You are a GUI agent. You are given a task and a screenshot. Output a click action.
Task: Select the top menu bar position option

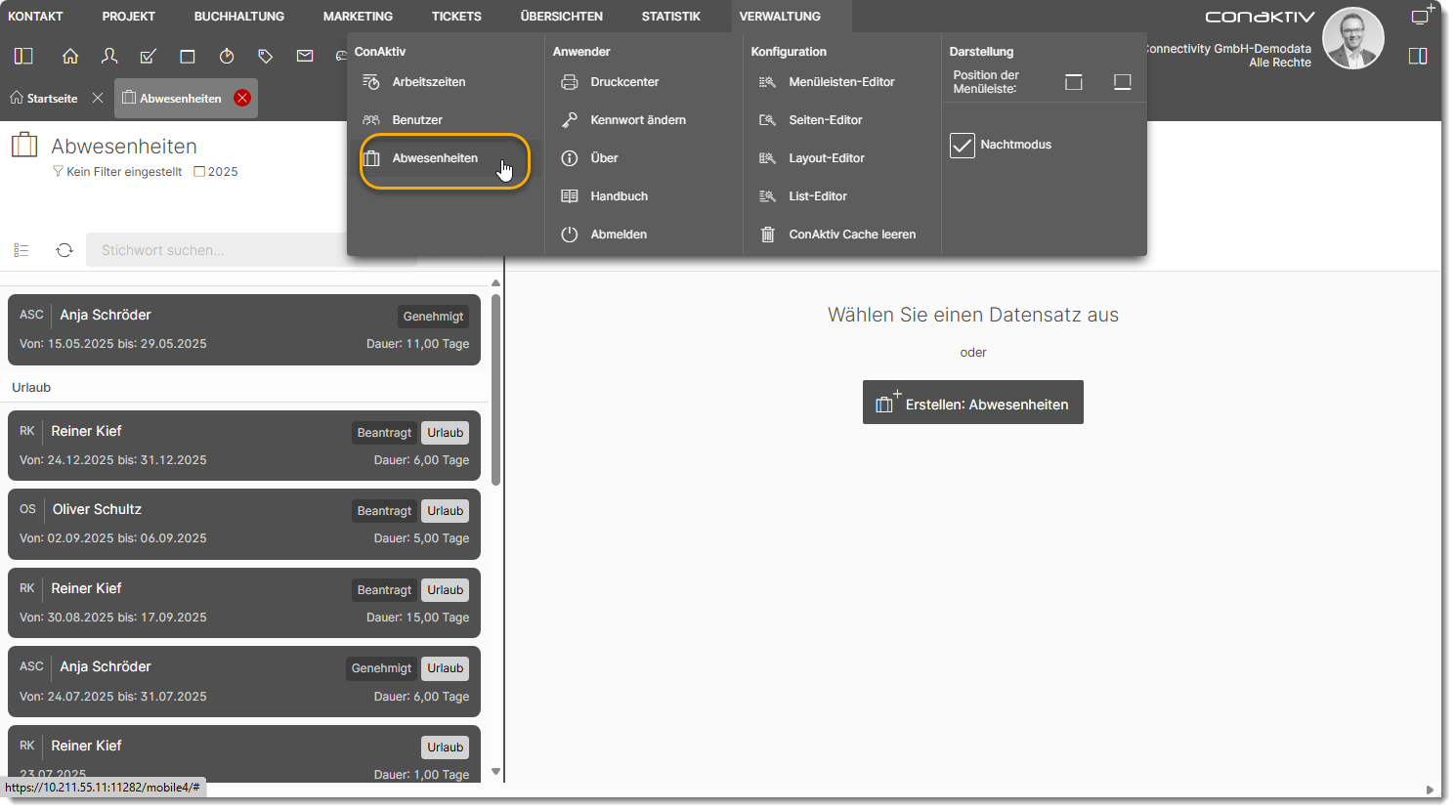pos(1074,82)
